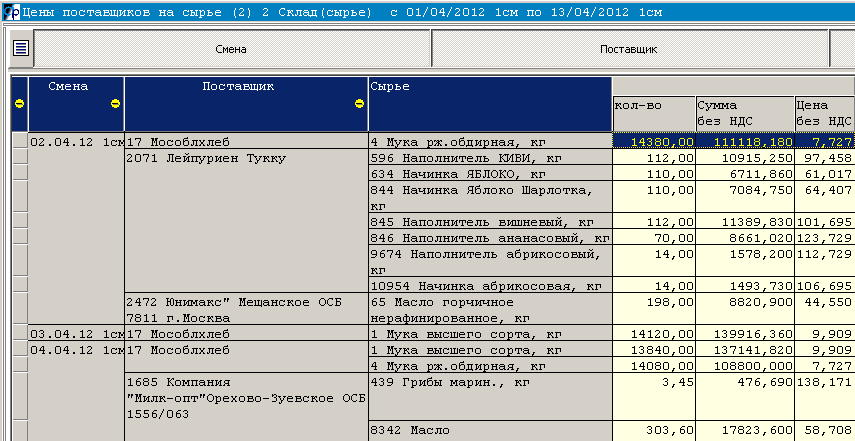Click price cell 44,550

824,310
